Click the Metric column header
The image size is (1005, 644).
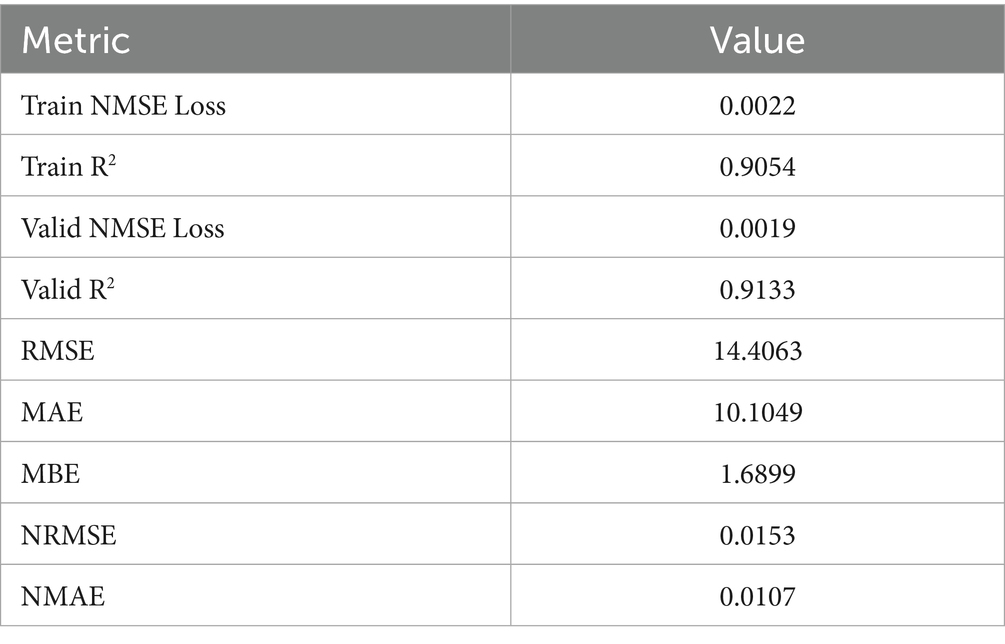click(x=76, y=40)
